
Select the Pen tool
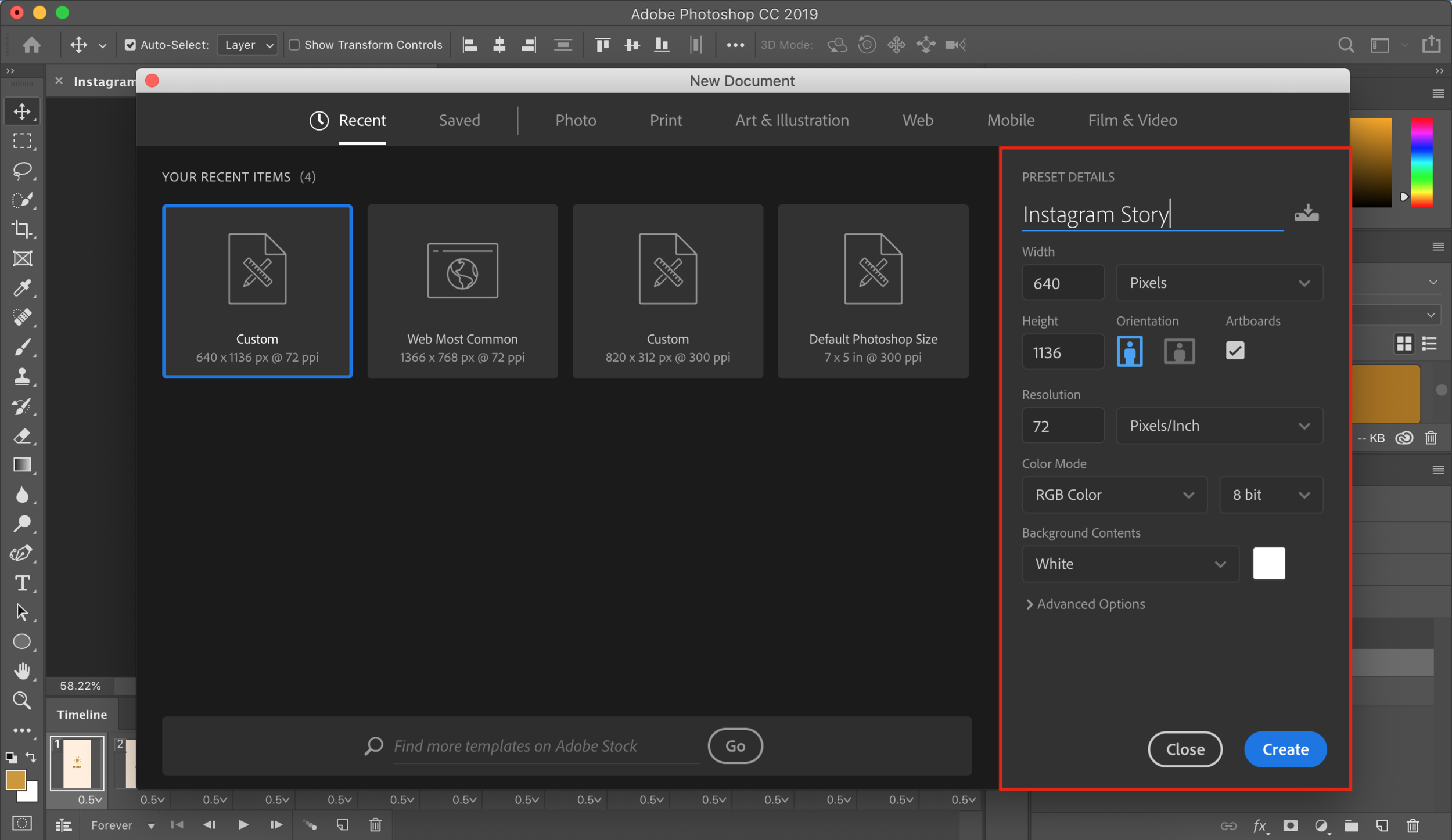(22, 553)
